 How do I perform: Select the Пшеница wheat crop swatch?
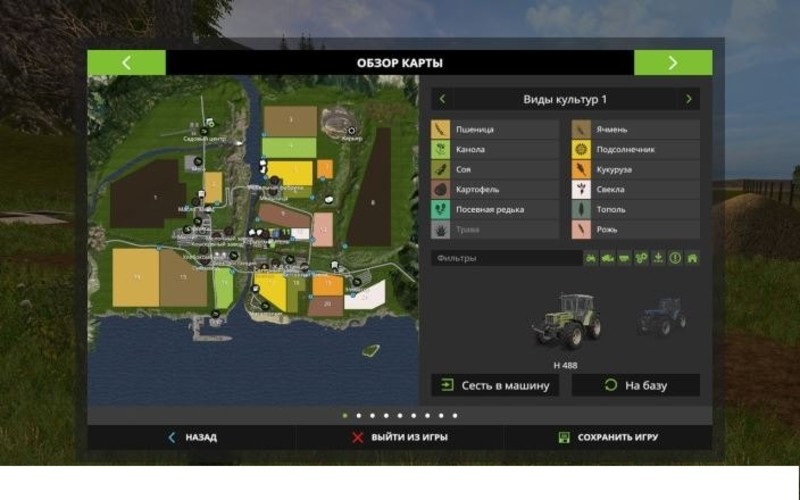coord(440,129)
